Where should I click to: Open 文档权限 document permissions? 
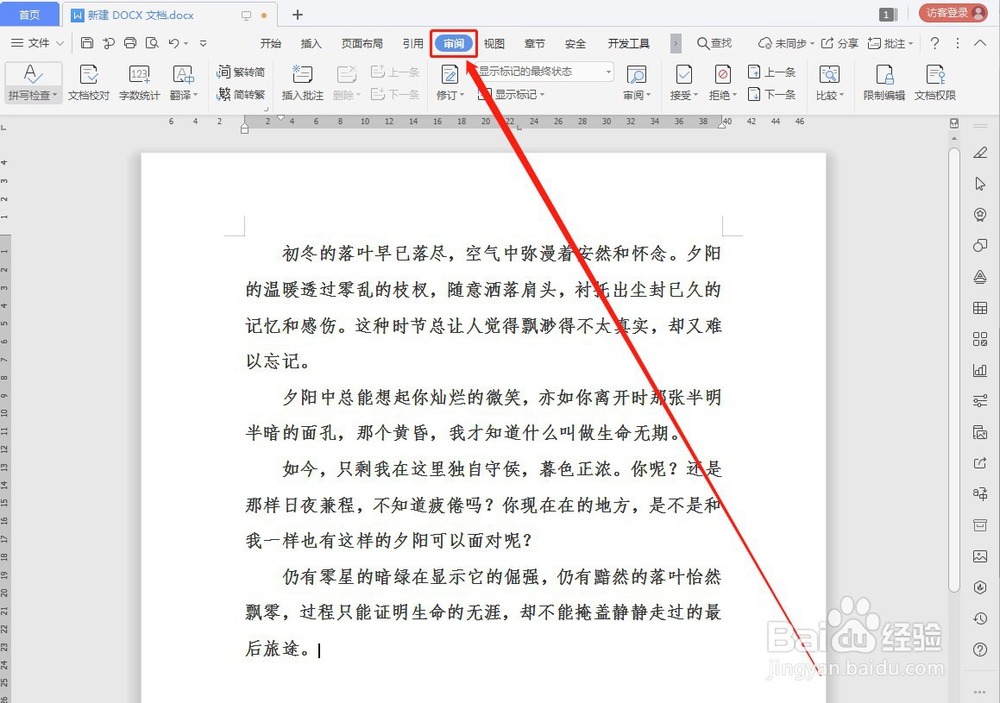pyautogui.click(x=936, y=82)
